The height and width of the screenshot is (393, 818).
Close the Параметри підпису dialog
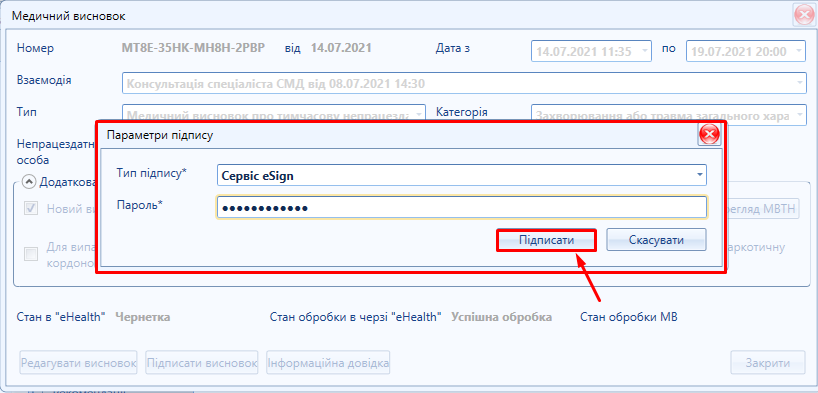point(709,135)
